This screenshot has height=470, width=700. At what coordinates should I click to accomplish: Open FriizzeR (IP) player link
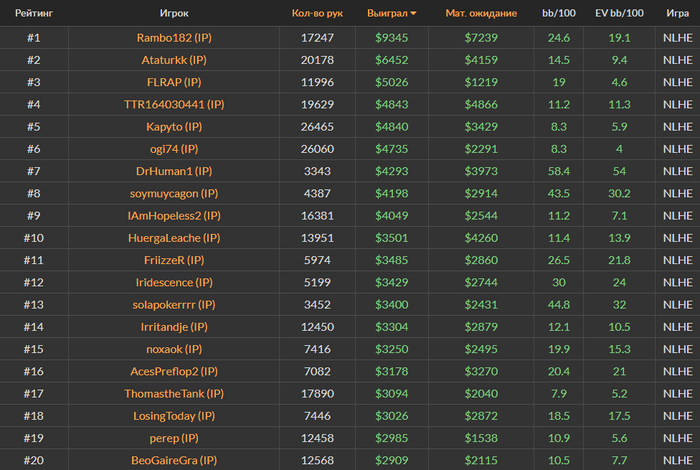click(174, 260)
